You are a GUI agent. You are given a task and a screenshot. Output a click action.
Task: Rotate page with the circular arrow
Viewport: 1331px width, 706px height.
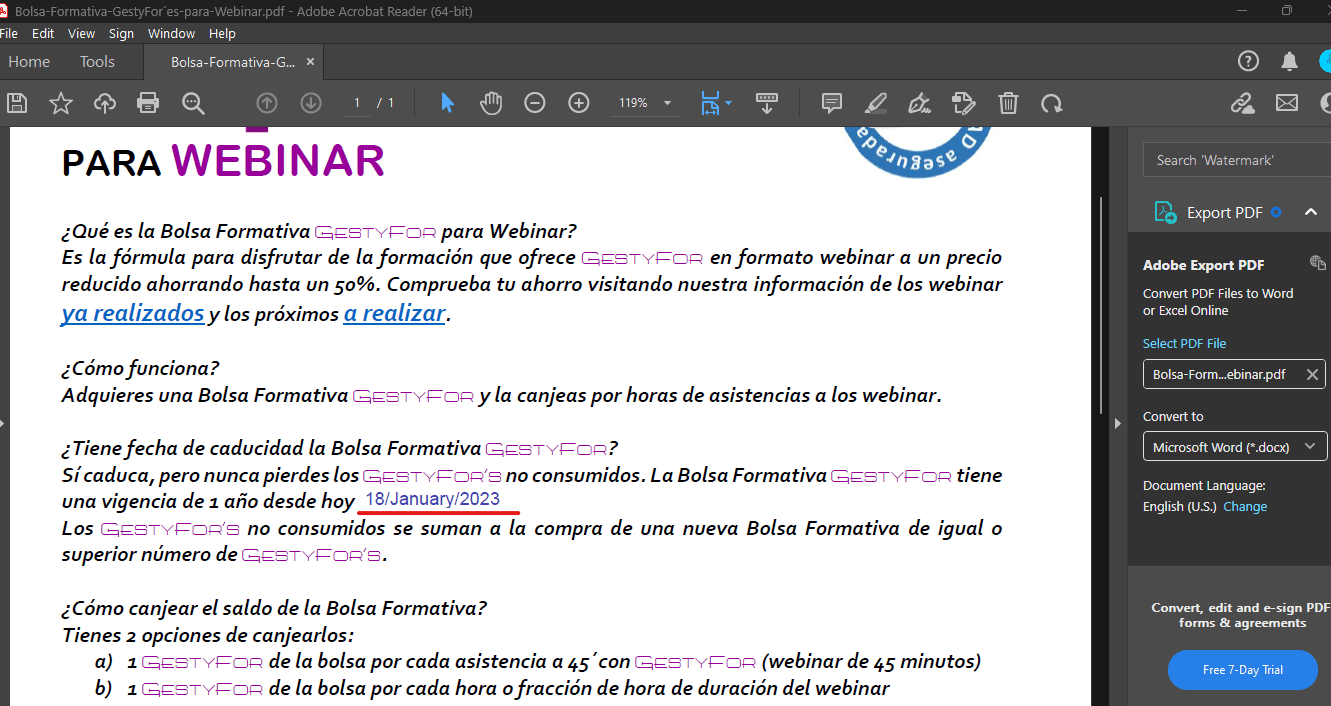click(1051, 103)
